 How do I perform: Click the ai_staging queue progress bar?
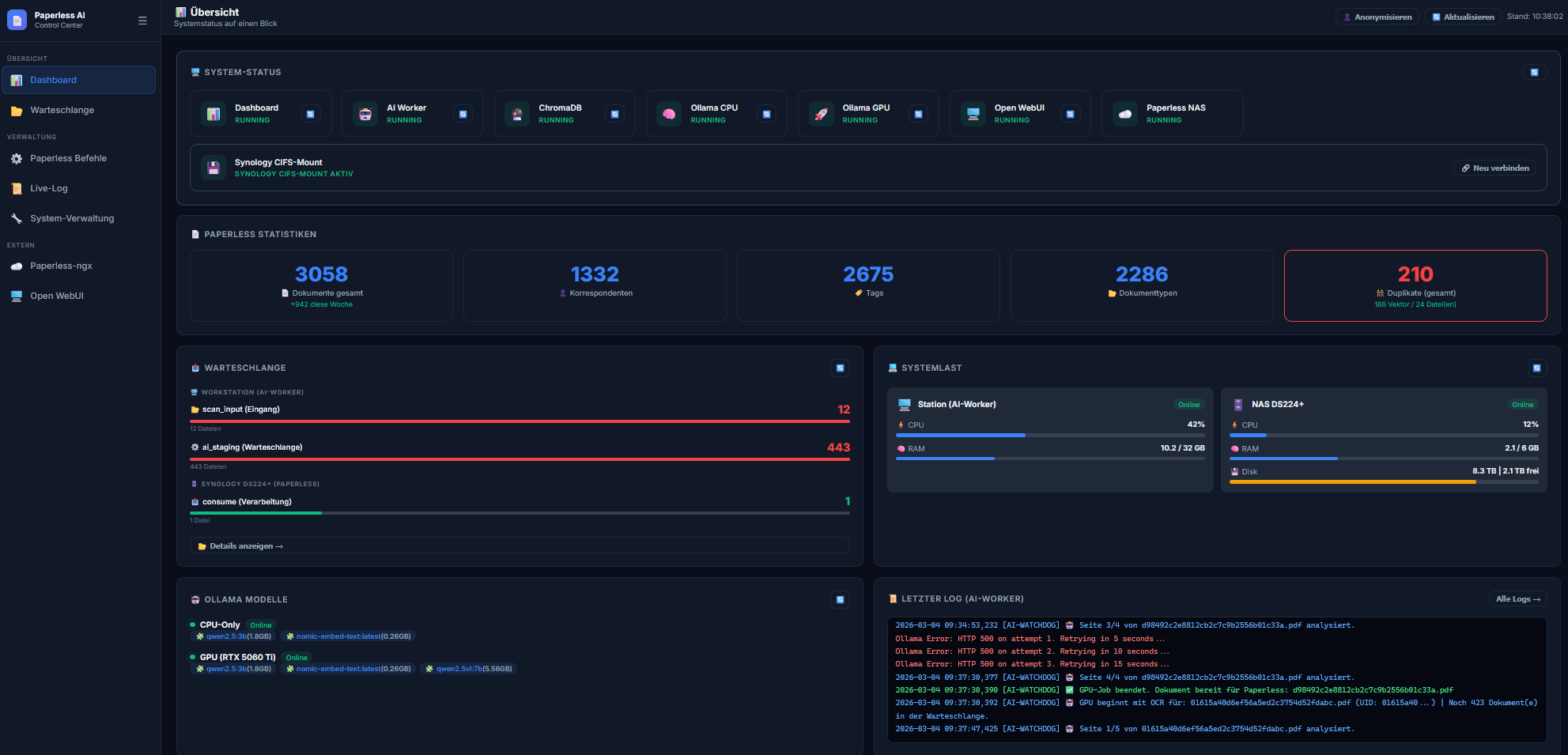[x=520, y=459]
